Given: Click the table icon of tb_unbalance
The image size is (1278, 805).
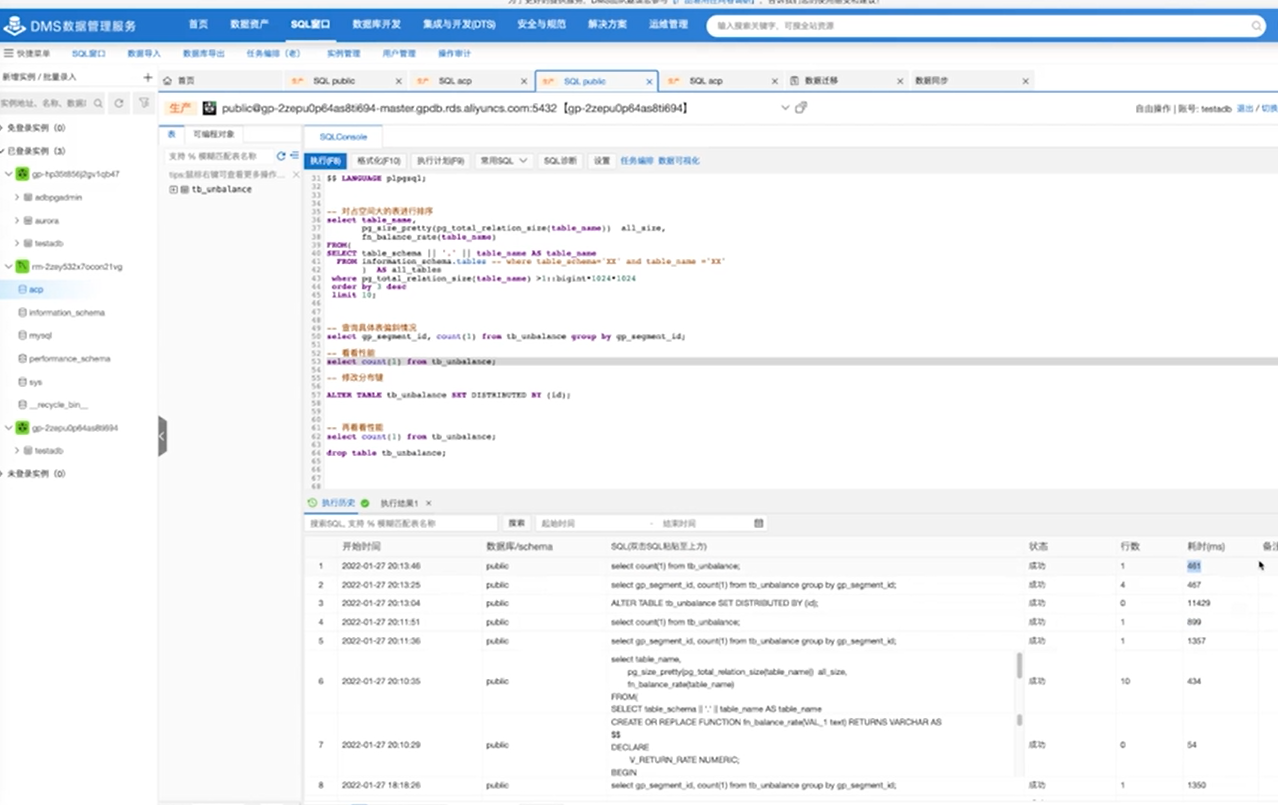Looking at the screenshot, I should [185, 189].
